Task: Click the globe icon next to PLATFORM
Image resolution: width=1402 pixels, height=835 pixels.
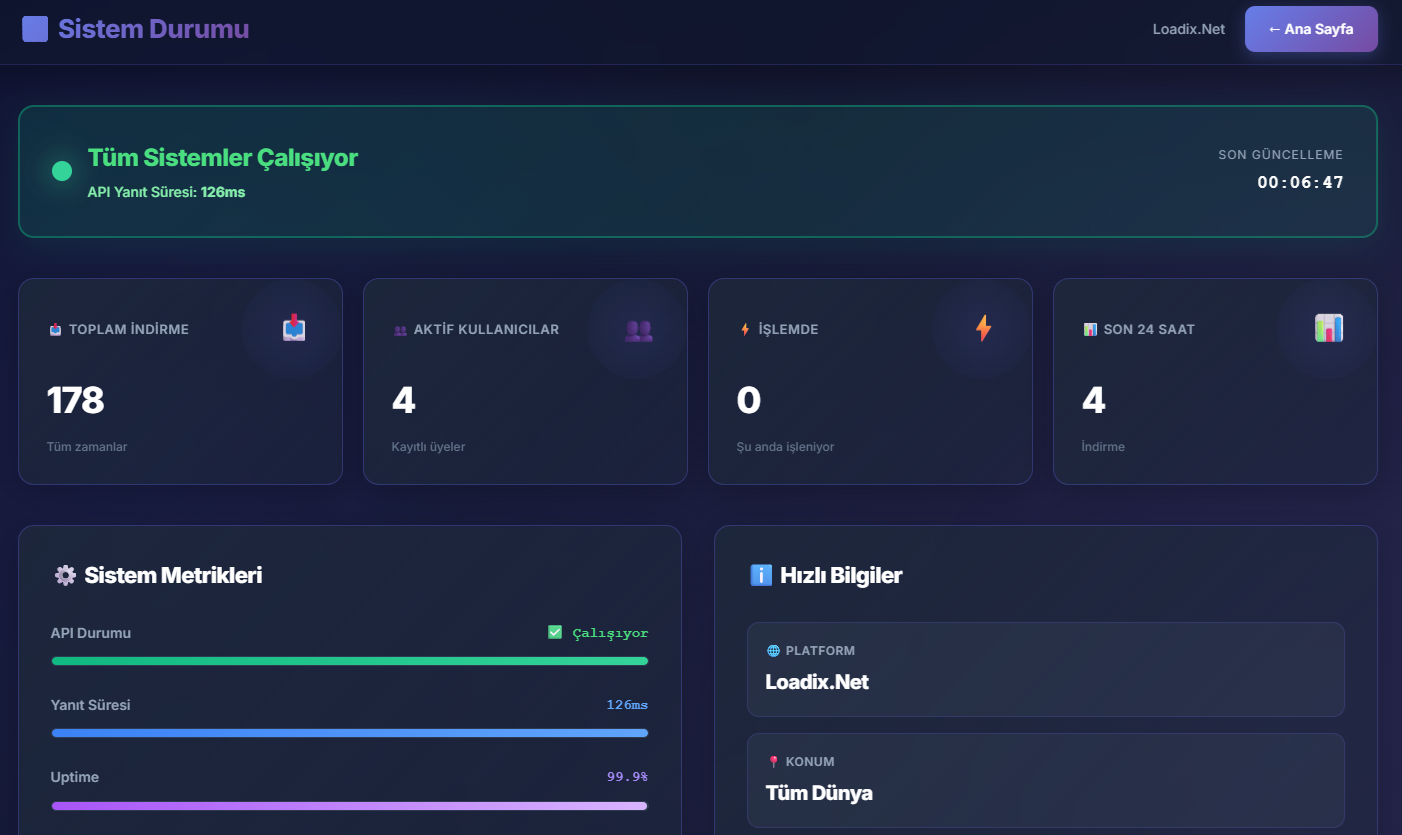Action: tap(773, 651)
